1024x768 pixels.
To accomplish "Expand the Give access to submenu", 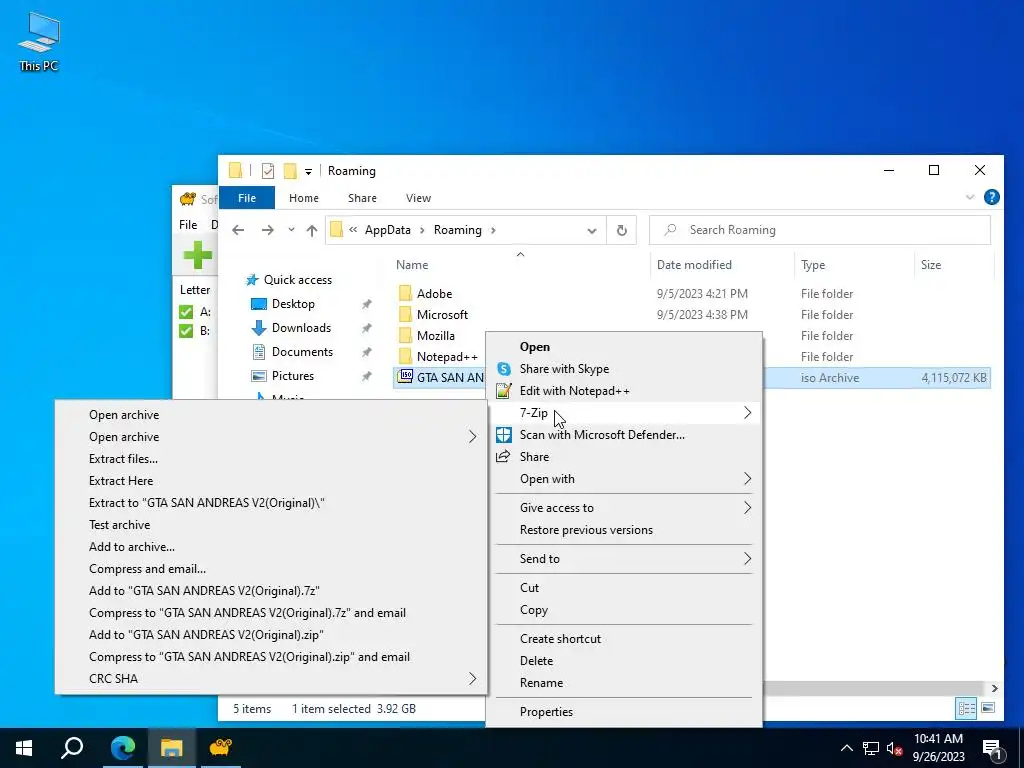I will pyautogui.click(x=747, y=507).
